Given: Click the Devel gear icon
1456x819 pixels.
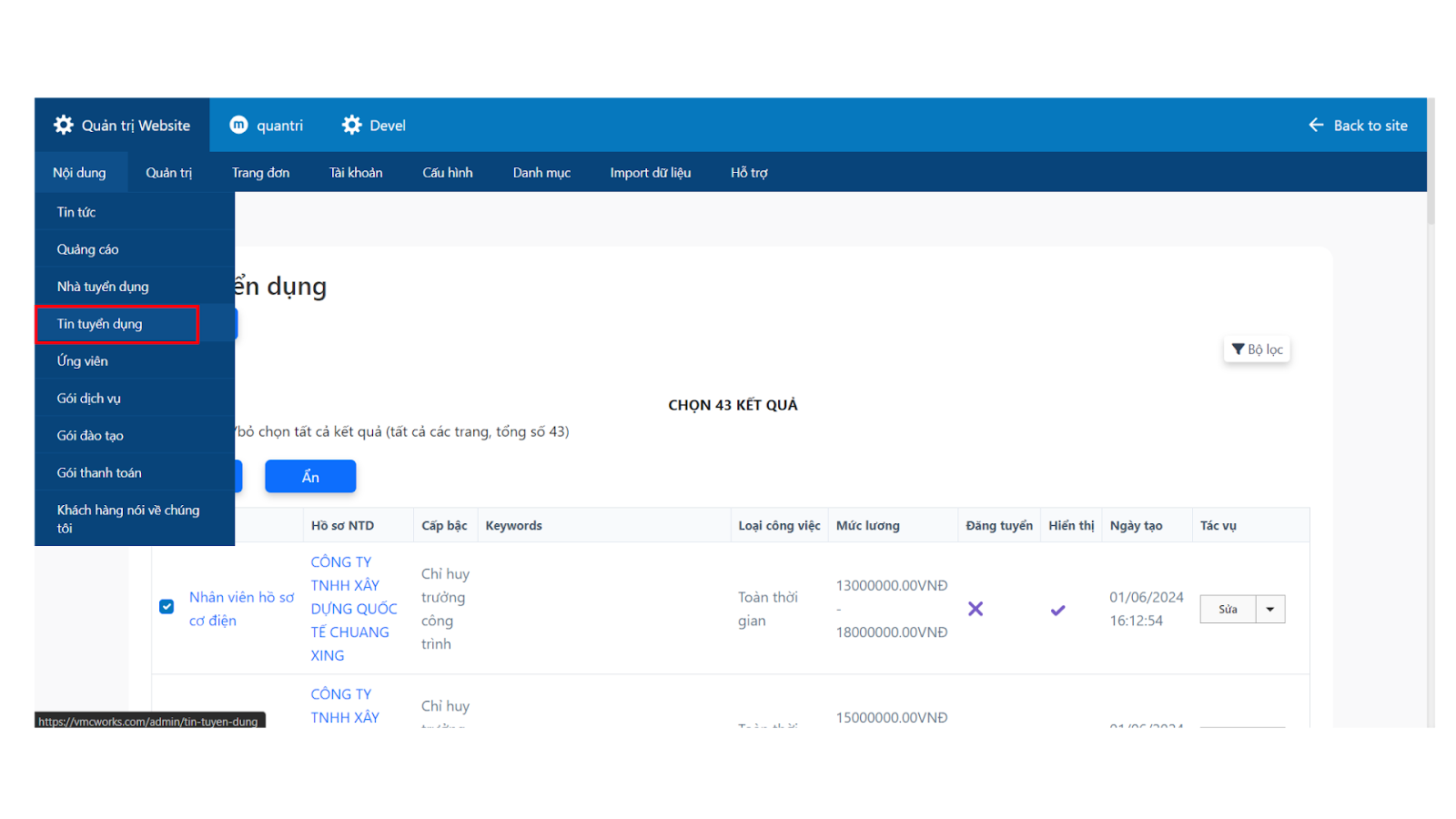Looking at the screenshot, I should click(x=352, y=126).
